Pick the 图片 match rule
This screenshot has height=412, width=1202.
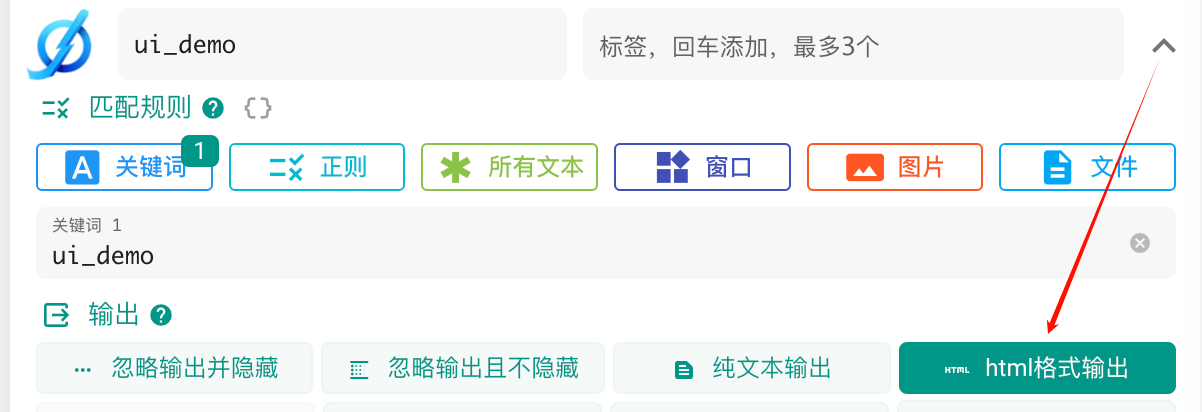click(x=895, y=167)
